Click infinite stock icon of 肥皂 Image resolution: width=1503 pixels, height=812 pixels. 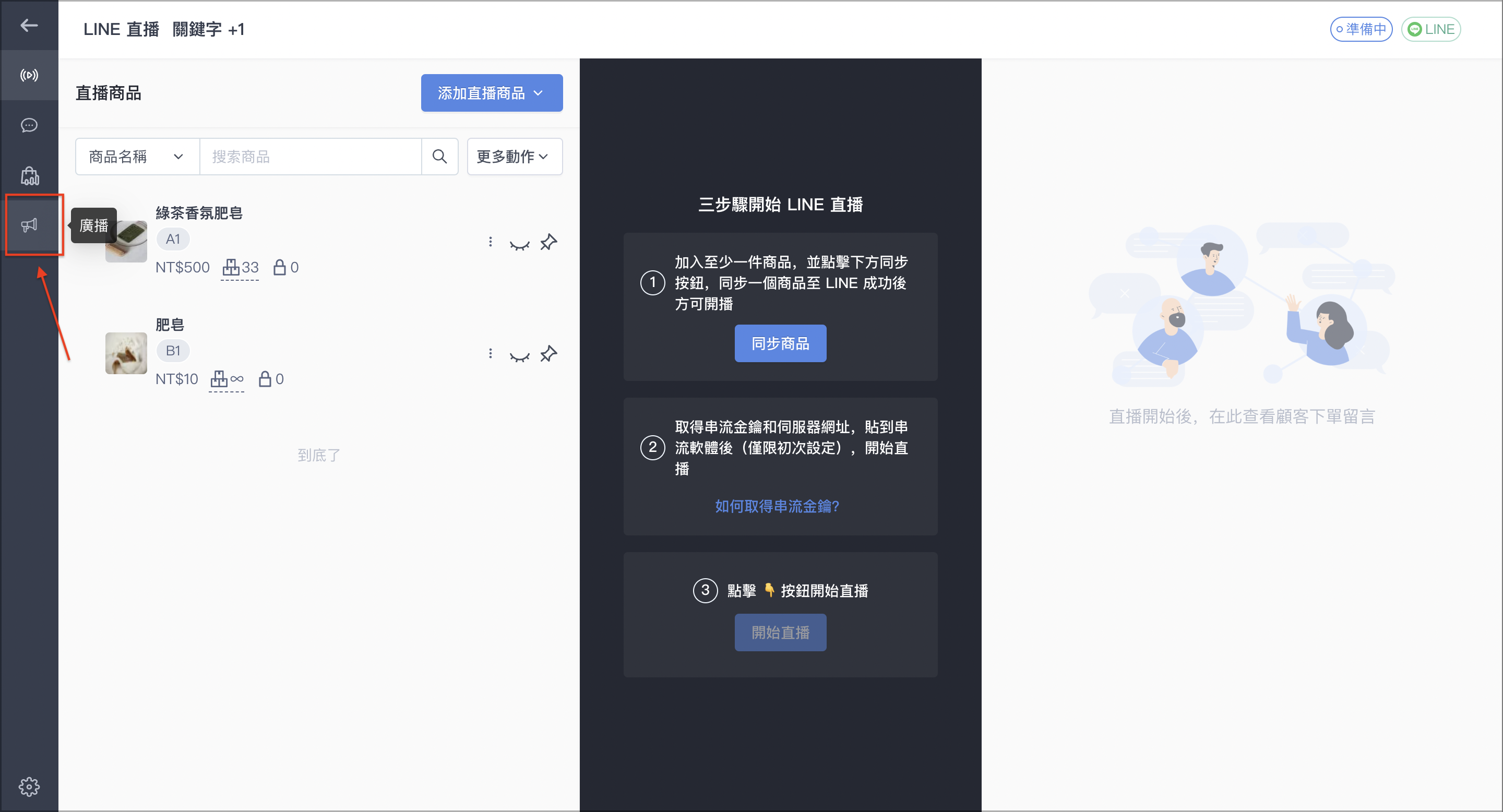227,379
